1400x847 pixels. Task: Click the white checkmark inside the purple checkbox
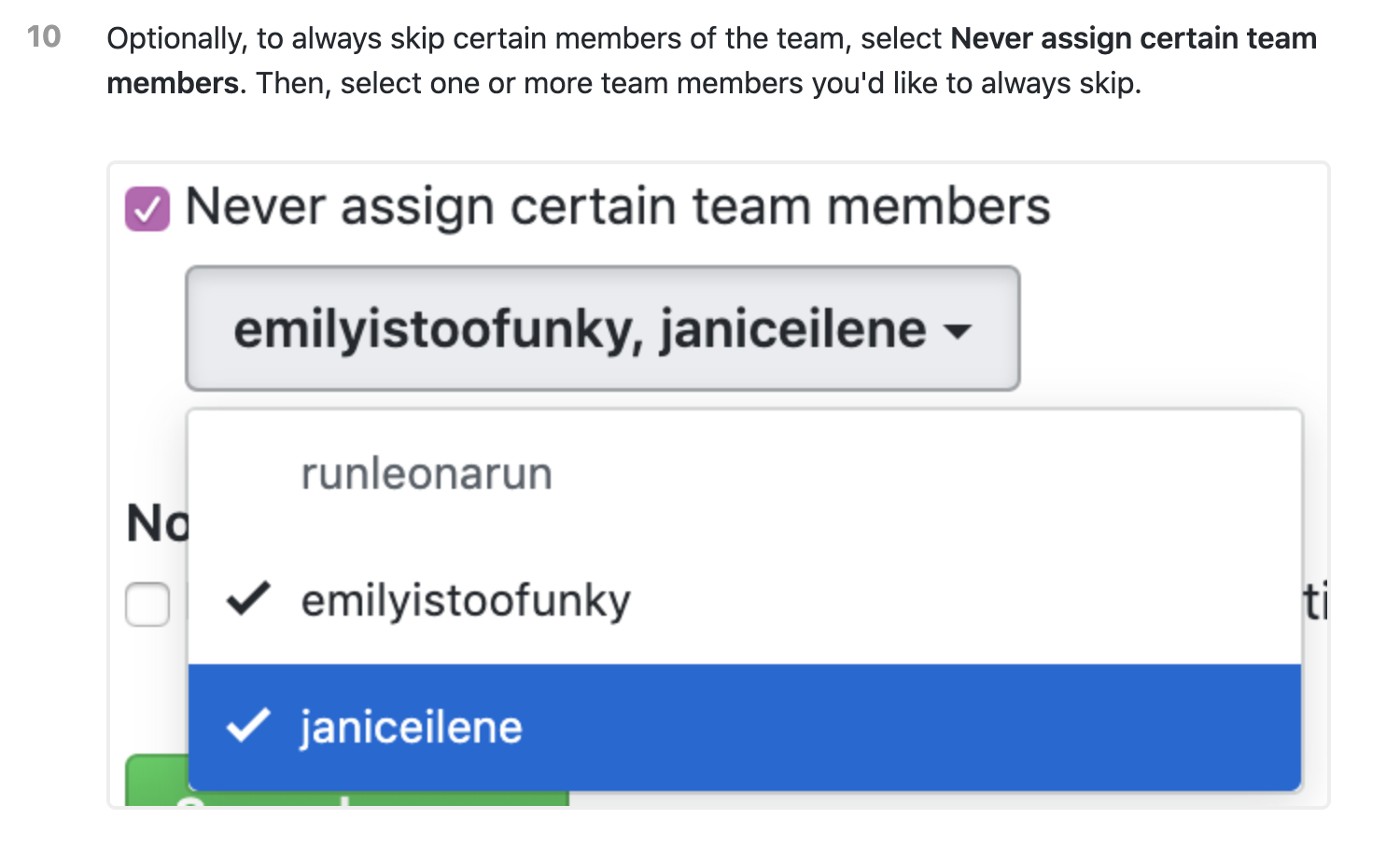(147, 206)
